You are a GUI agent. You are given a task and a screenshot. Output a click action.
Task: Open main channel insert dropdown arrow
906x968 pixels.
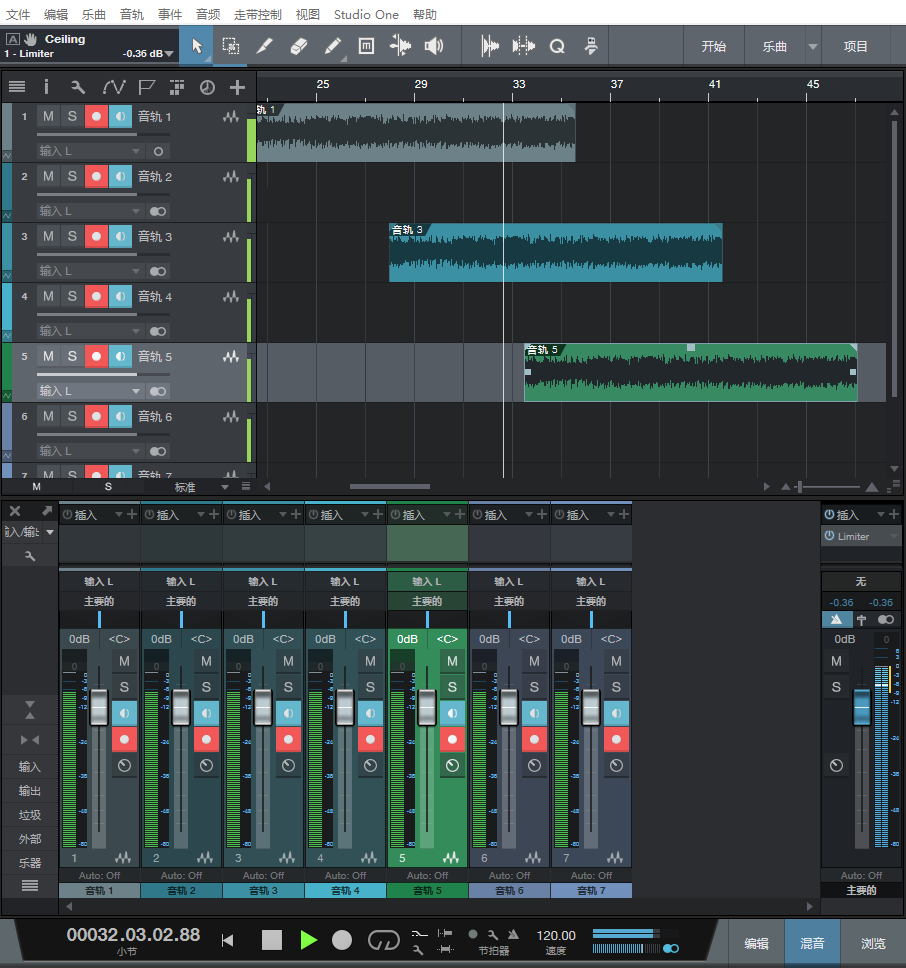point(881,514)
